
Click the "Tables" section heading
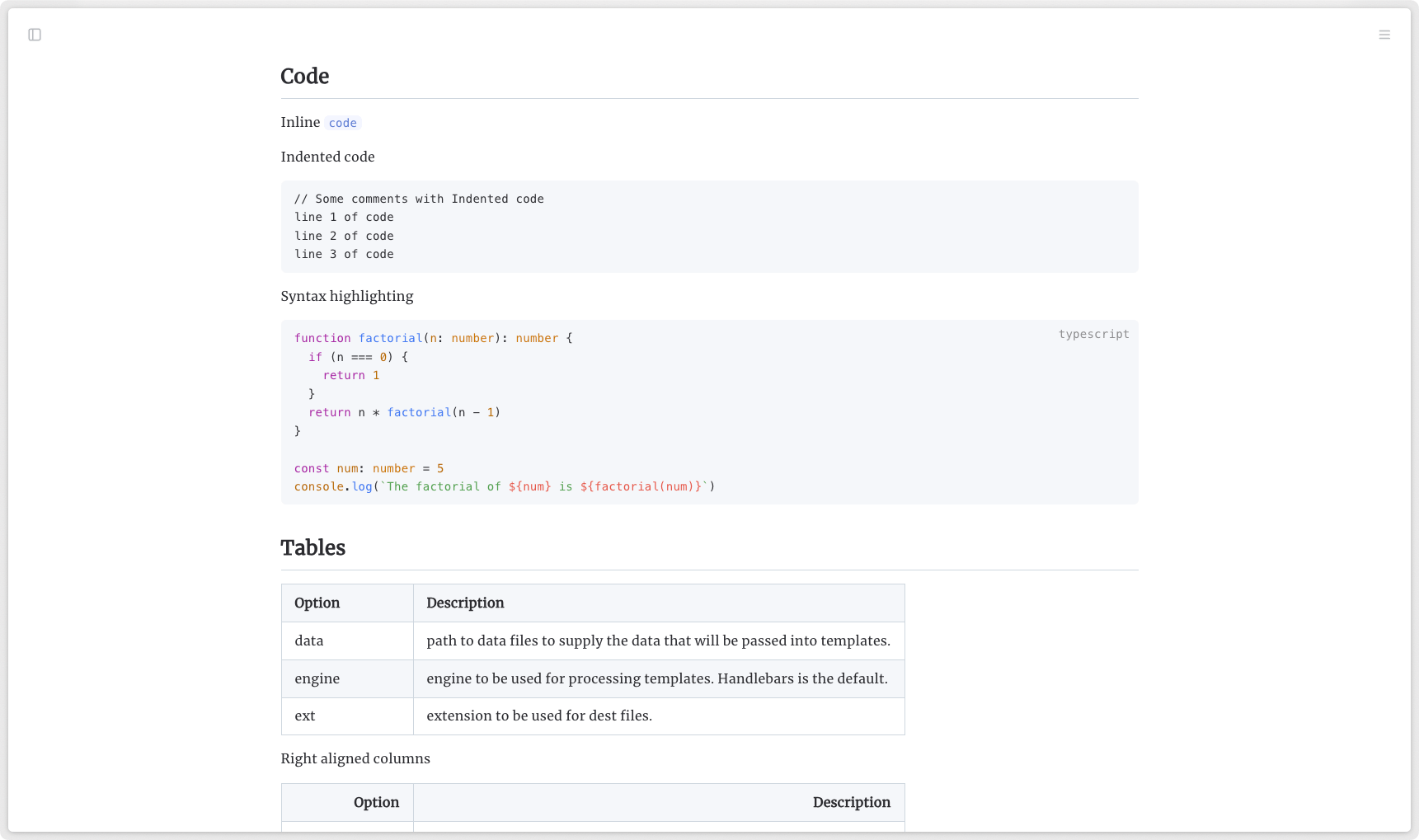pos(312,547)
